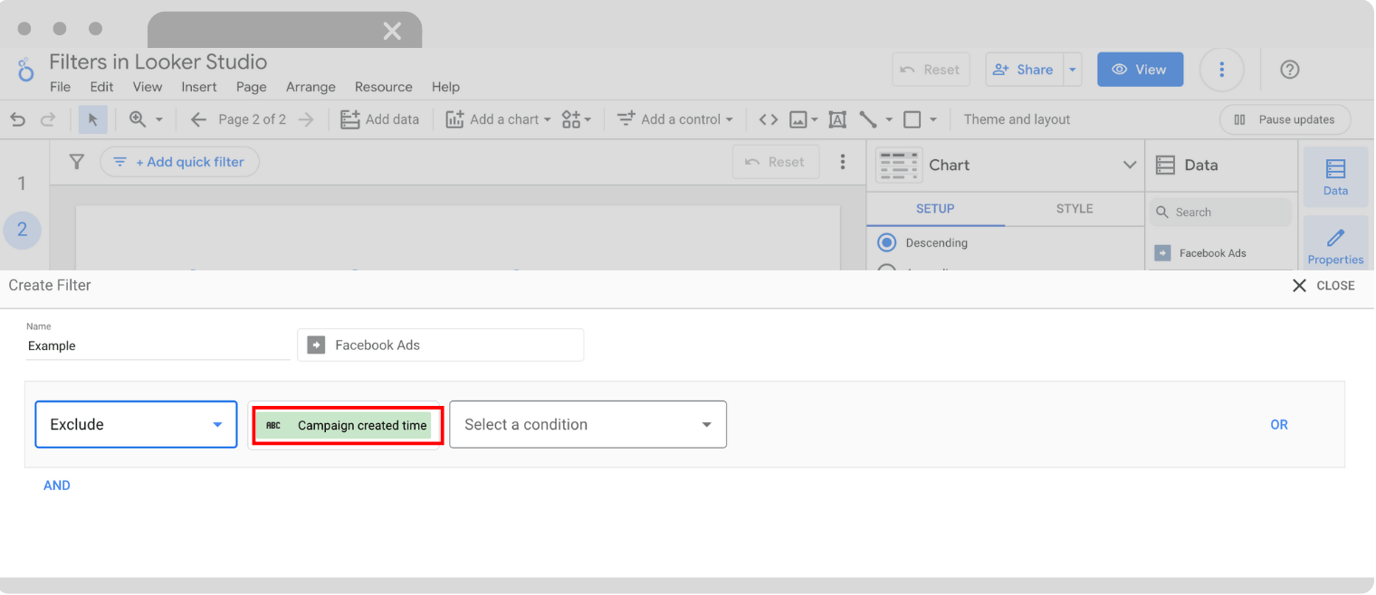Click the Campaign created time field chip
1376x595 pixels.
pyautogui.click(x=346, y=424)
